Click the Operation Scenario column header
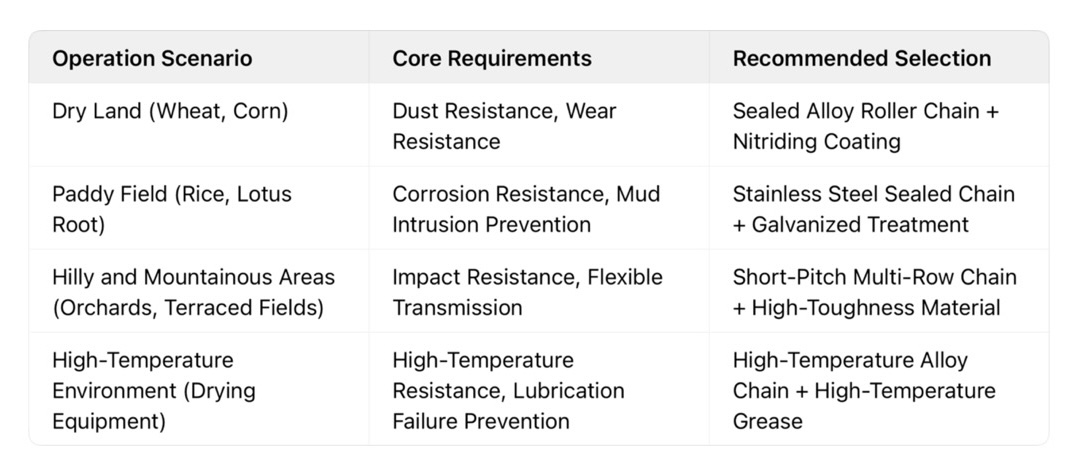Screen dimensions: 1079x471 tap(152, 58)
